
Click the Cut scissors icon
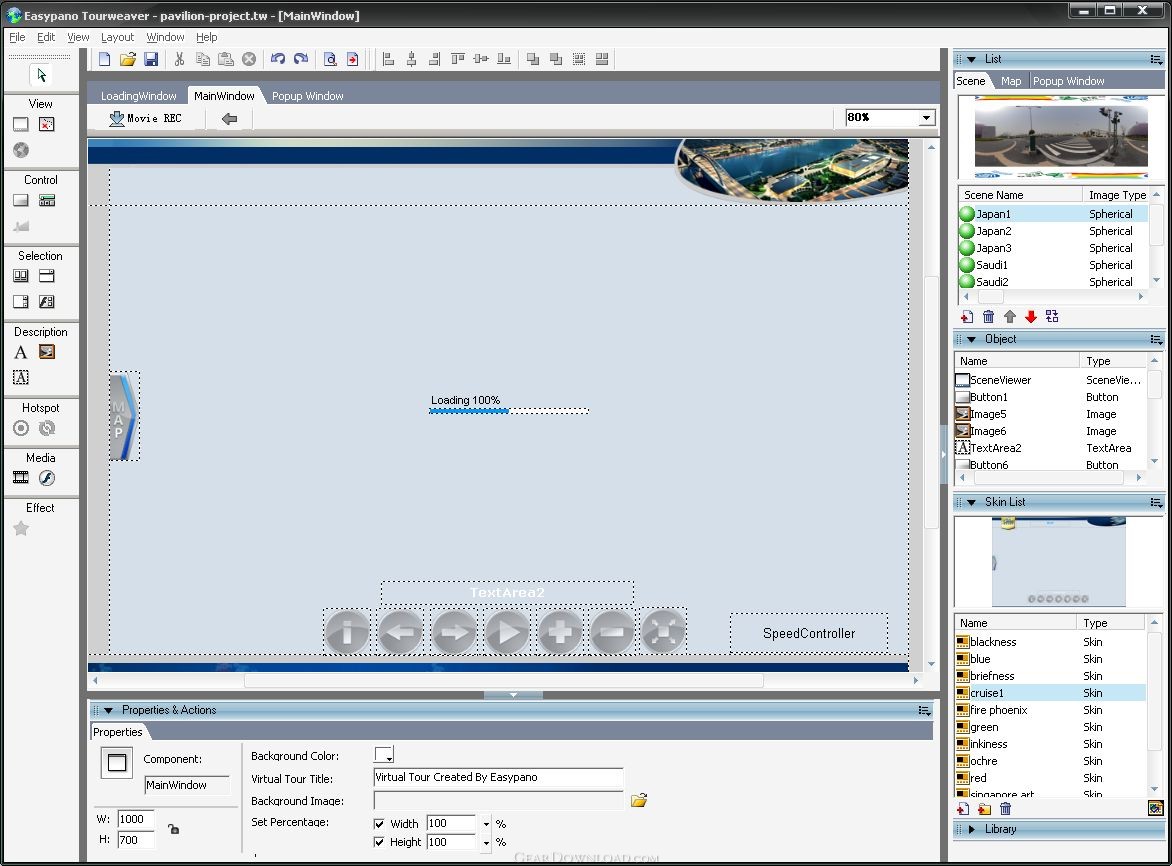(179, 59)
